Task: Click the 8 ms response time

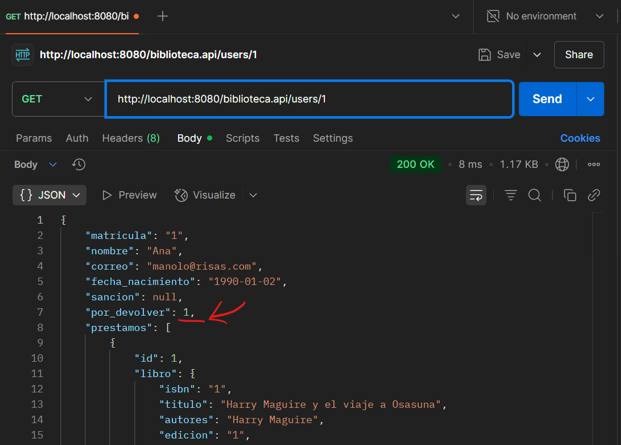Action: [x=470, y=164]
